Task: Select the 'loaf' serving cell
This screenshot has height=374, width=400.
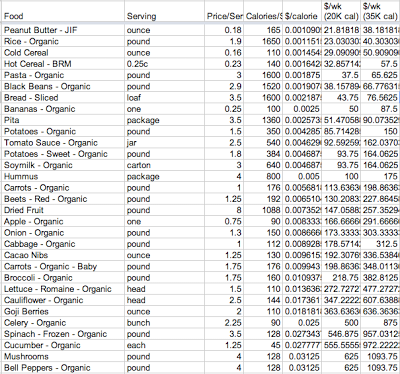Action: [x=164, y=98]
